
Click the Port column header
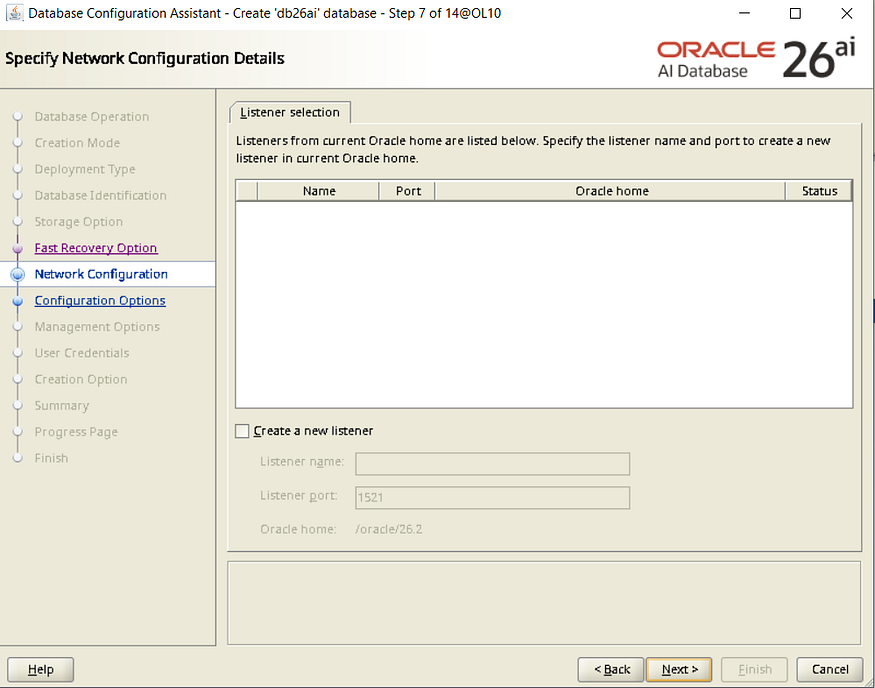pos(408,191)
